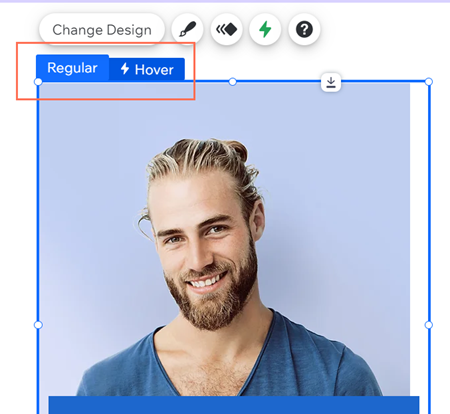Click the left-middle resize handle
This screenshot has height=414, width=450.
tap(38, 325)
